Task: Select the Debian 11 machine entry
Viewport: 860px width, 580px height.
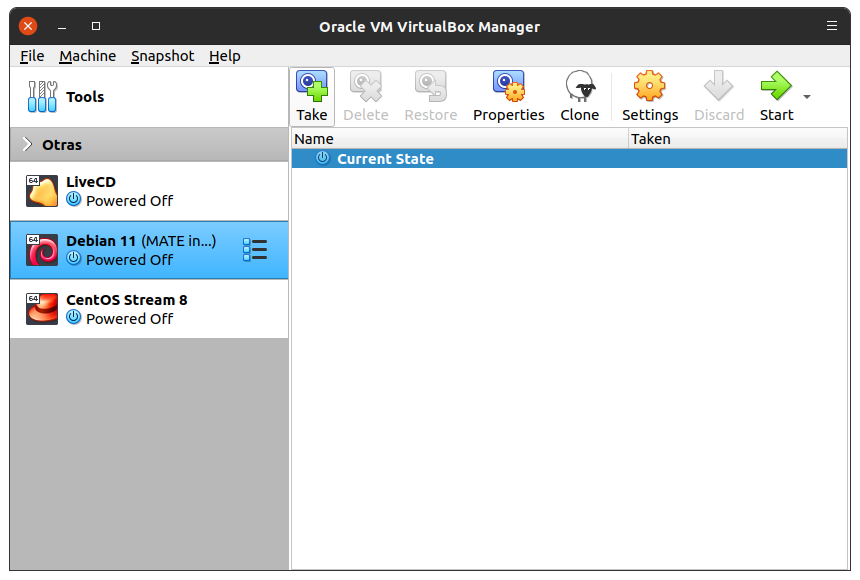Action: [x=140, y=250]
